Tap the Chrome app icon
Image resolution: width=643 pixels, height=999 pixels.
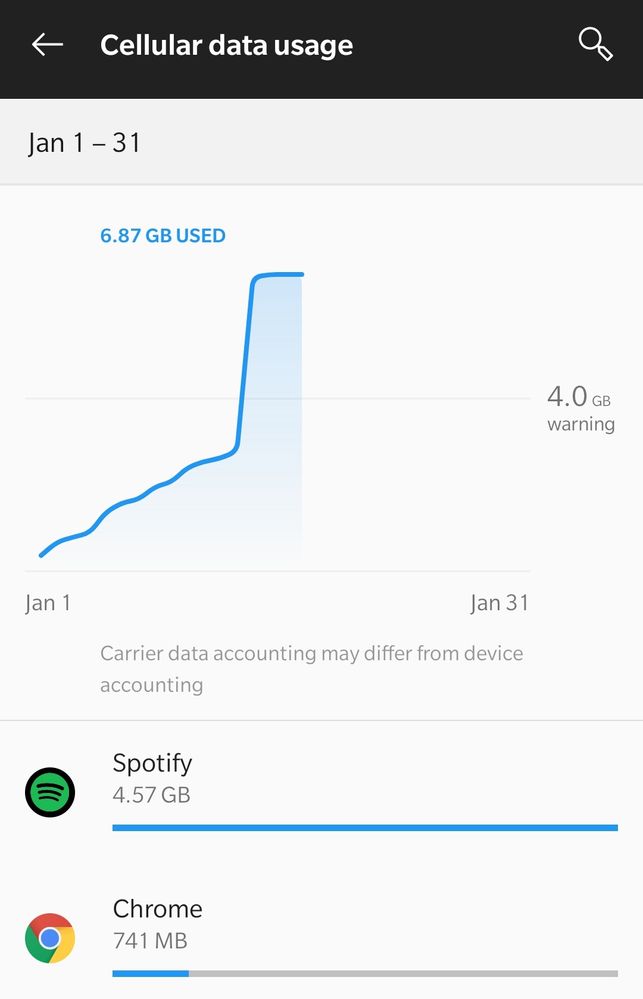click(x=50, y=938)
